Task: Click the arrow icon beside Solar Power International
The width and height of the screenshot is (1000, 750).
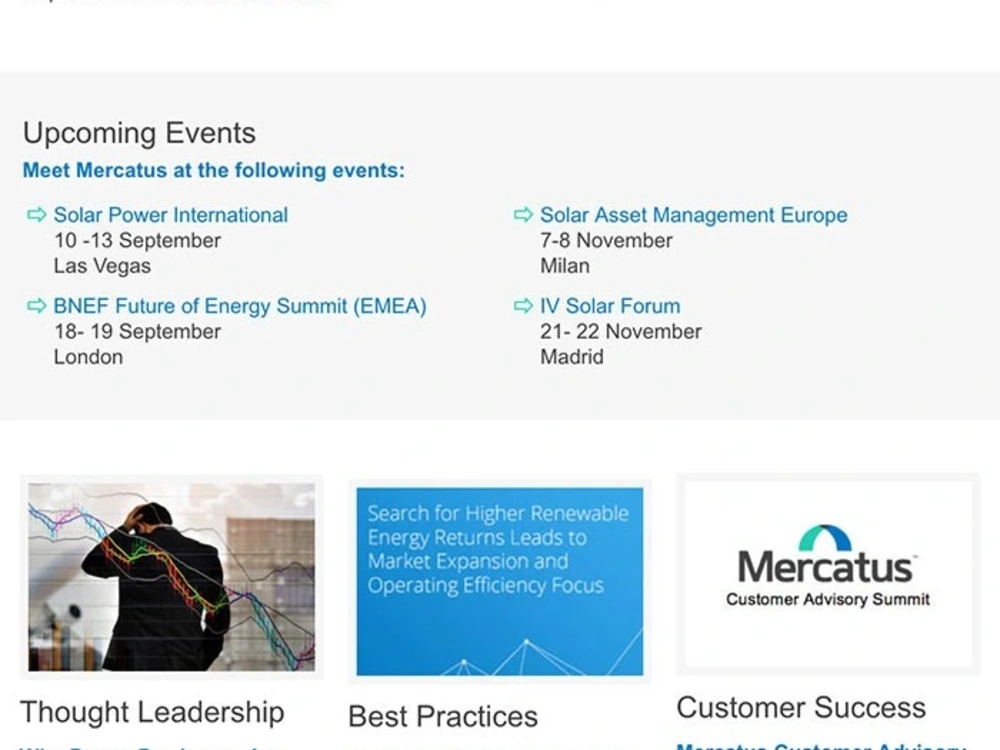Action: coord(37,215)
